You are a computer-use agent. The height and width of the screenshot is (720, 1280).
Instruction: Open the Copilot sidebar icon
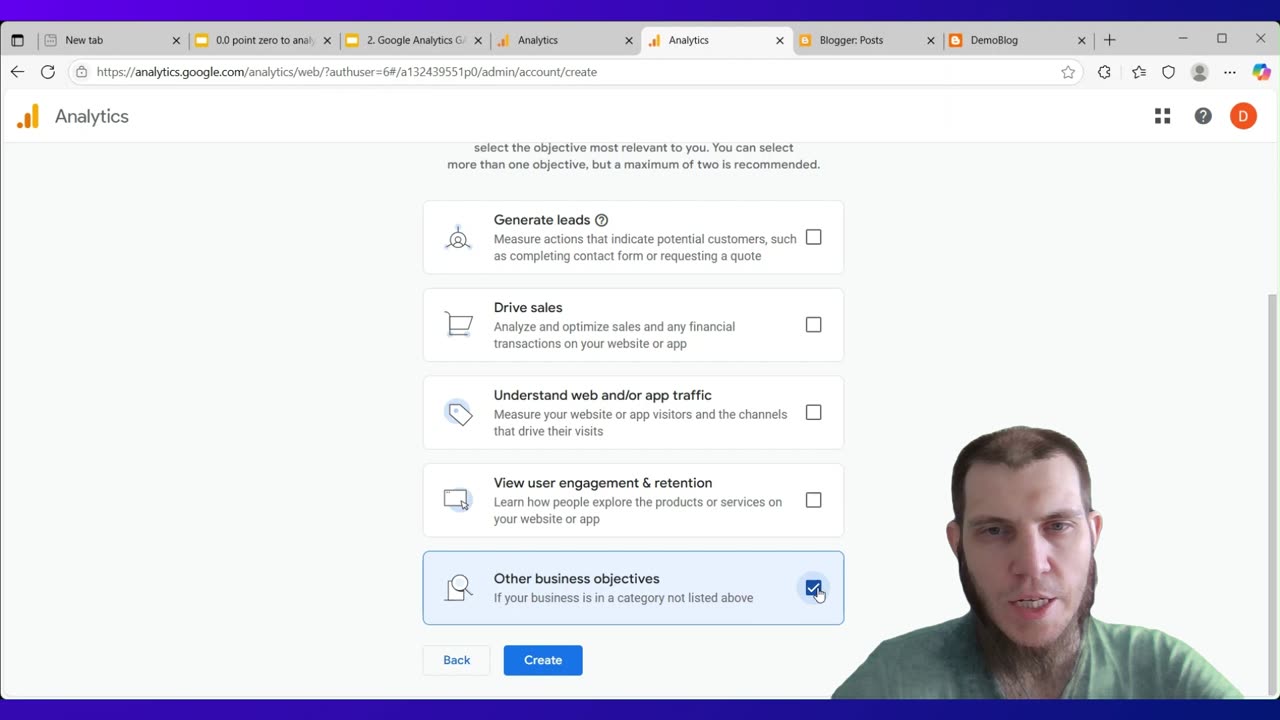point(1261,72)
